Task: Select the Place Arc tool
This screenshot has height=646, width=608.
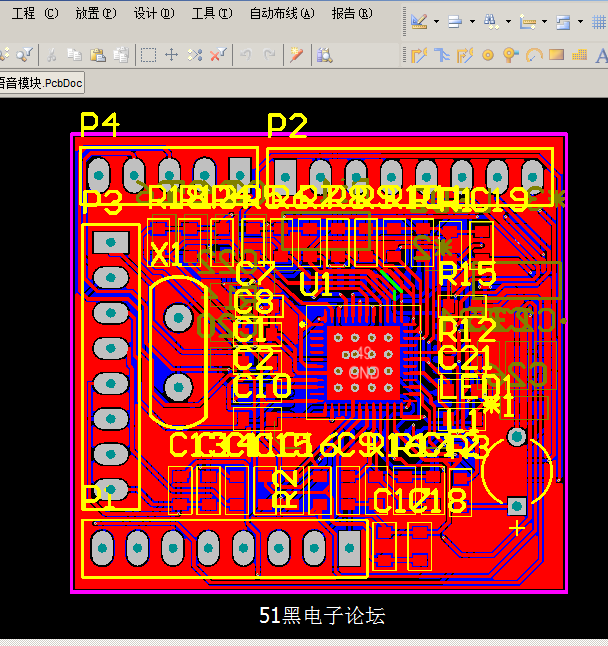Action: 534,54
